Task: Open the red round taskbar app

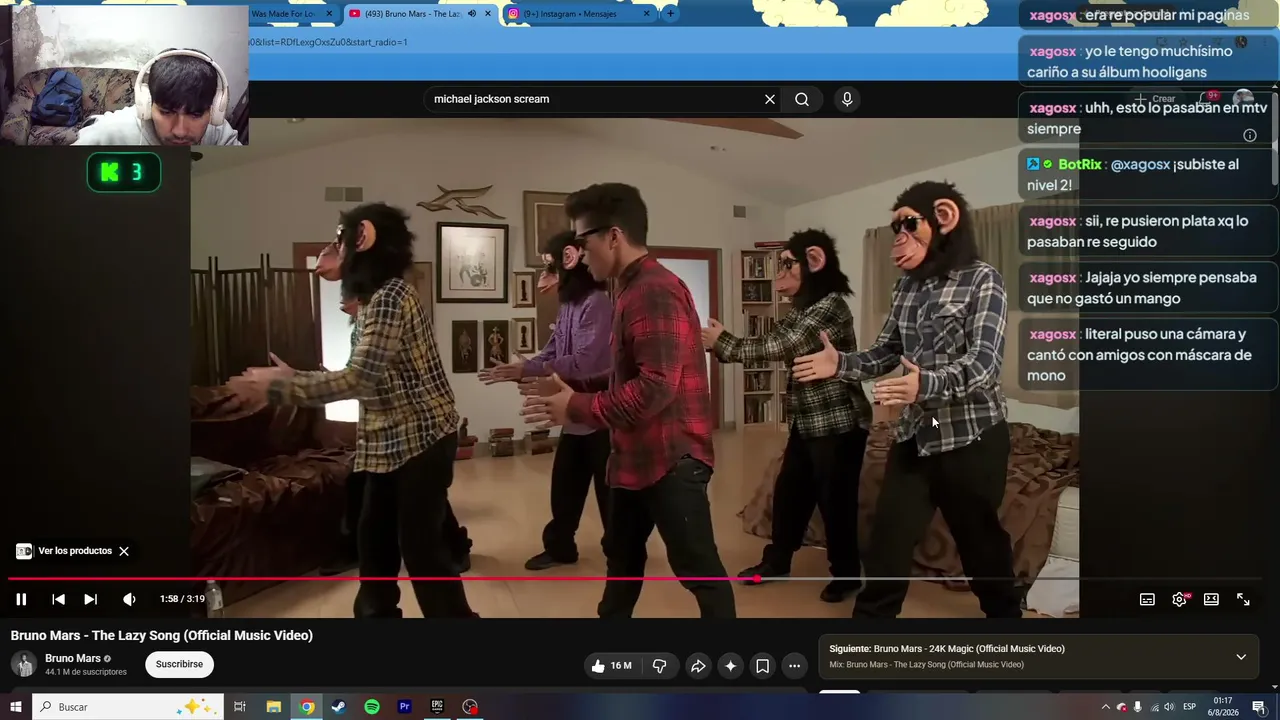Action: [x=470, y=707]
